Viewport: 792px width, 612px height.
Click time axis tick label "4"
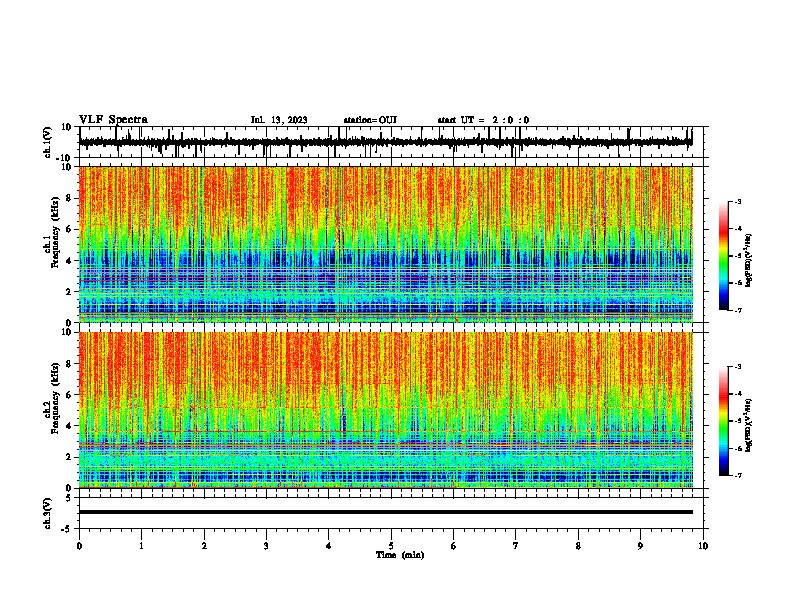328,546
